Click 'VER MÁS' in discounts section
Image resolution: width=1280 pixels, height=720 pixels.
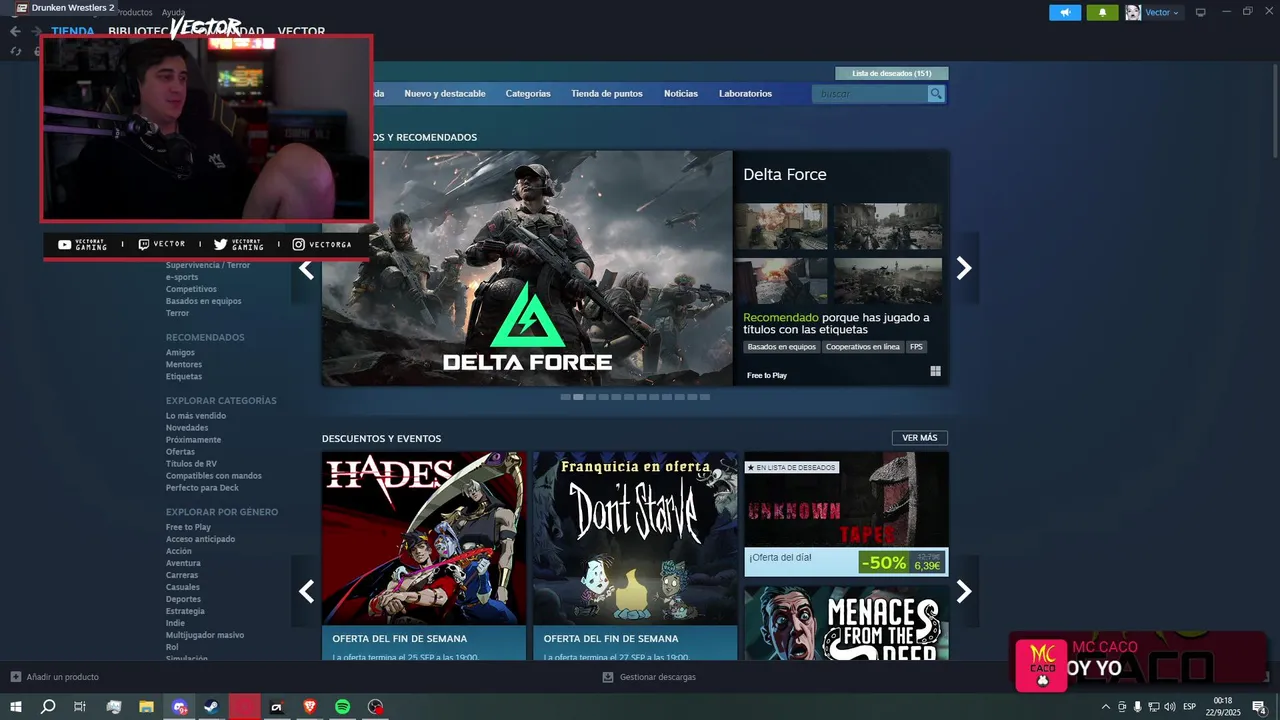920,438
